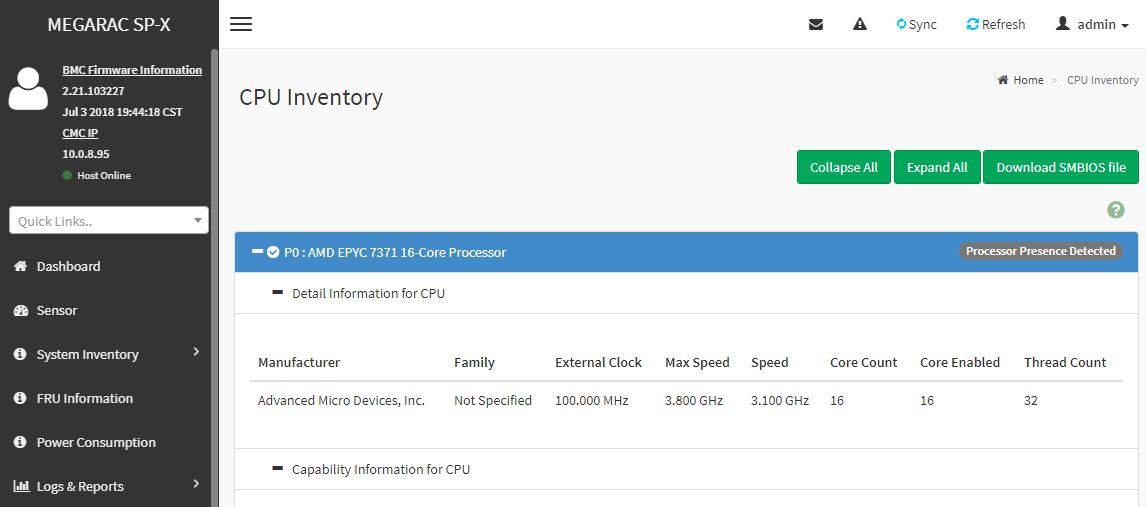Open the admin user dropdown

point(1092,24)
